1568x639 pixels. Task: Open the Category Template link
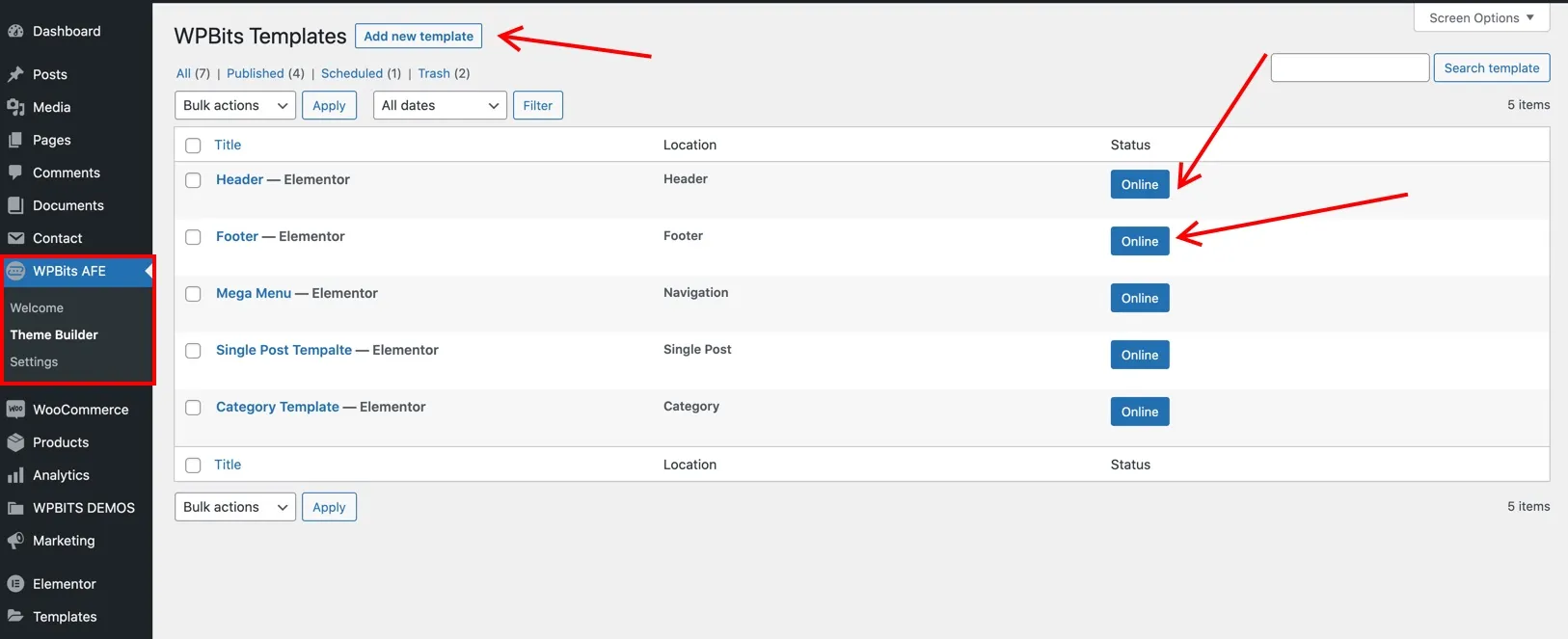click(x=278, y=407)
